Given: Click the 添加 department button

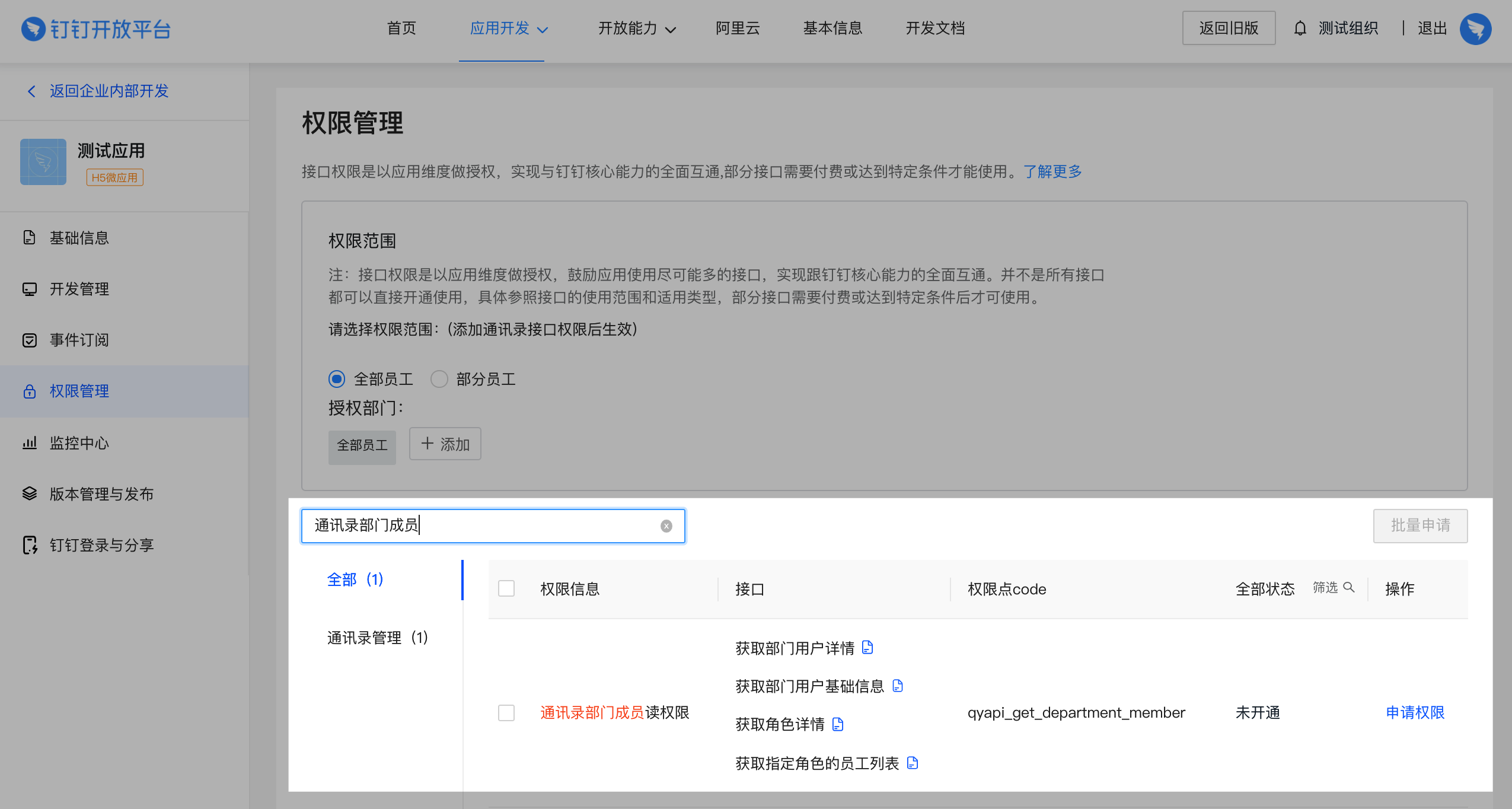Looking at the screenshot, I should 445,444.
